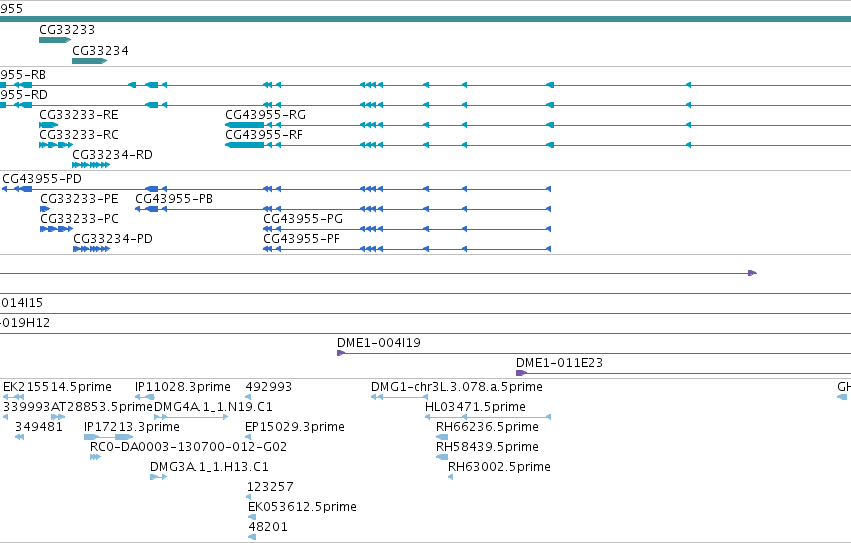851x543 pixels.
Task: Open EST EK053612.5prime
Action: point(302,507)
